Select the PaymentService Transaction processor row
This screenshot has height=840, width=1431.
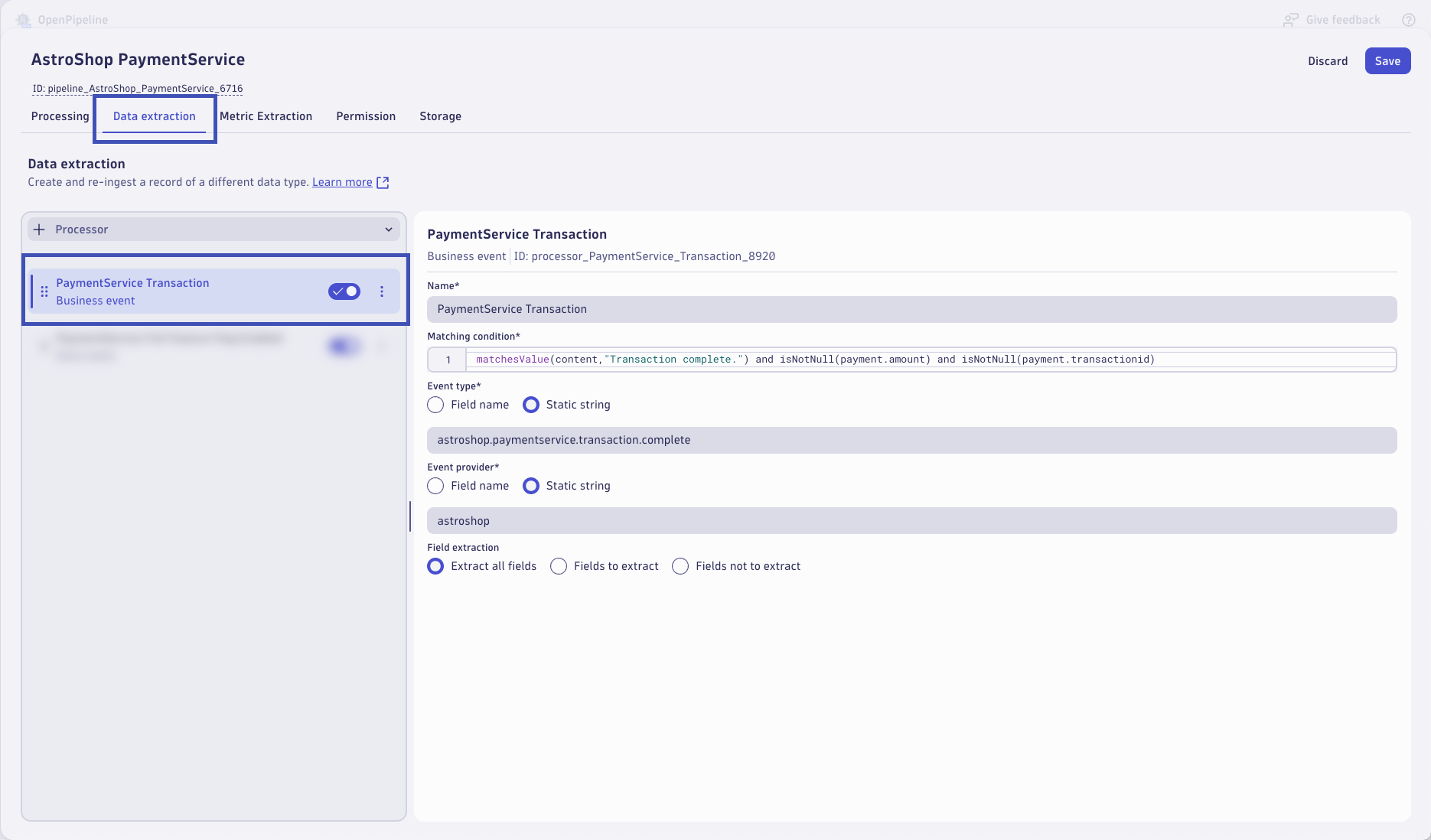click(214, 291)
